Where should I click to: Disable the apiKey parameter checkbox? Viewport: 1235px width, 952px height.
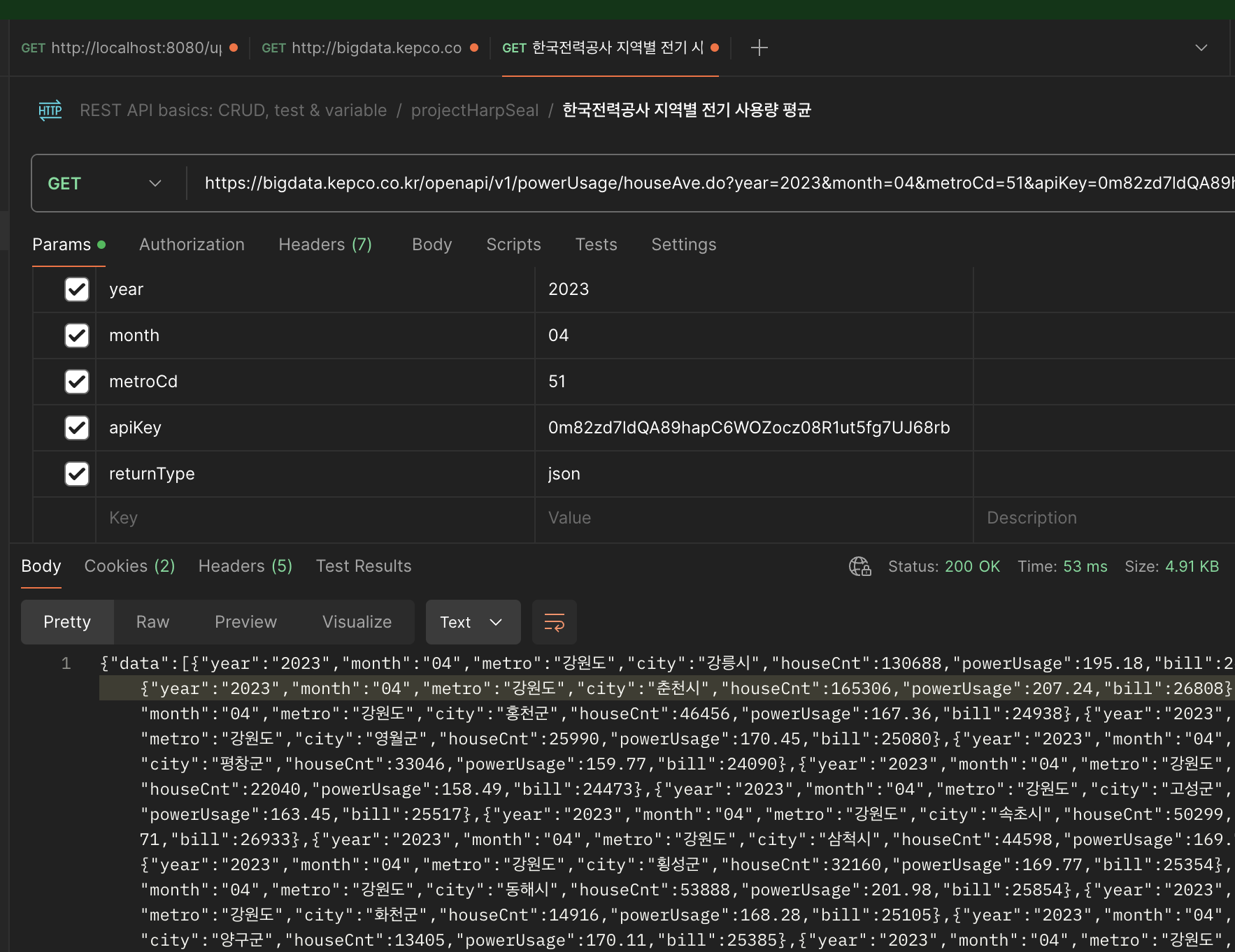coord(77,428)
